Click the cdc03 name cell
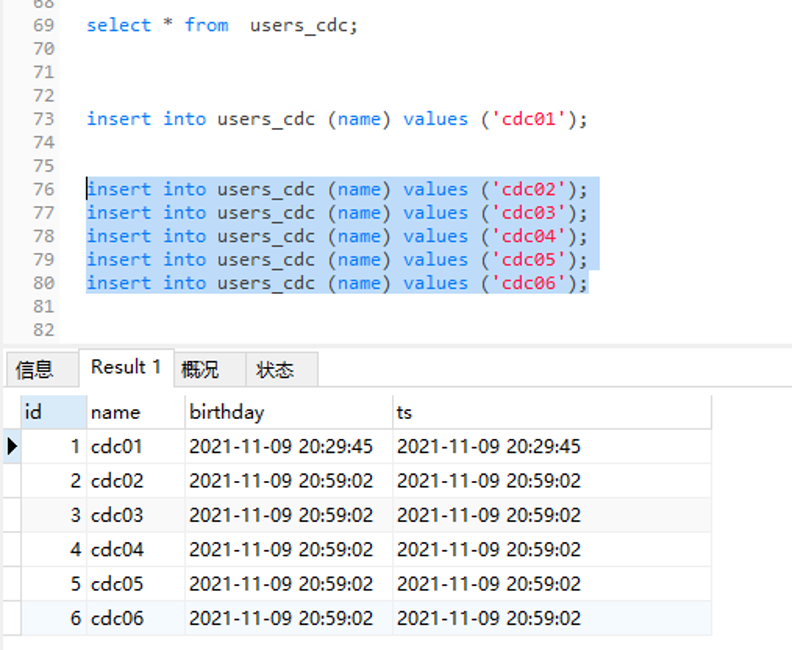The width and height of the screenshot is (793, 650). coord(117,516)
